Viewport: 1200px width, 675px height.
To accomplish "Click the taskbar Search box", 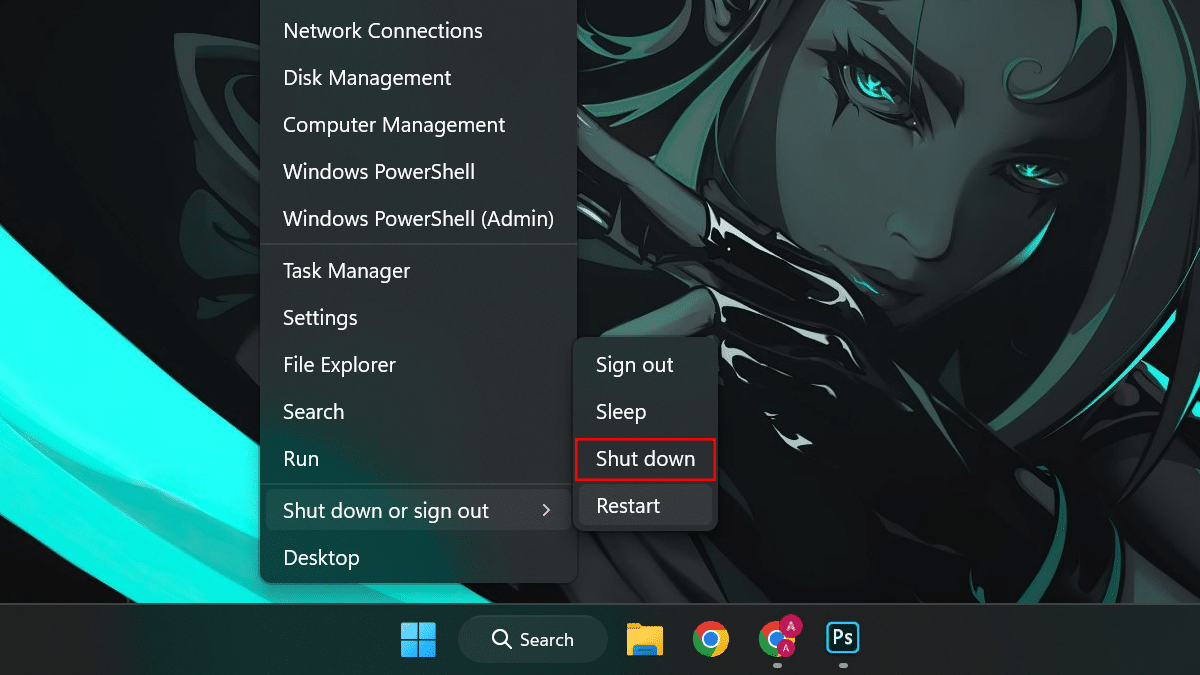I will [x=533, y=639].
